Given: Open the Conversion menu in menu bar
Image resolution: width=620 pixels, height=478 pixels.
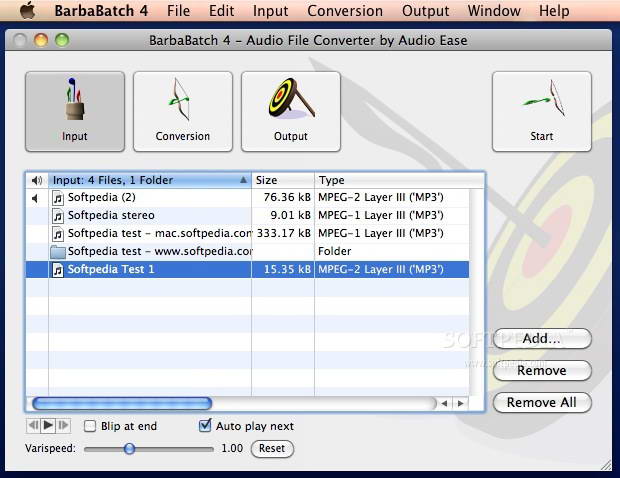Looking at the screenshot, I should [345, 11].
